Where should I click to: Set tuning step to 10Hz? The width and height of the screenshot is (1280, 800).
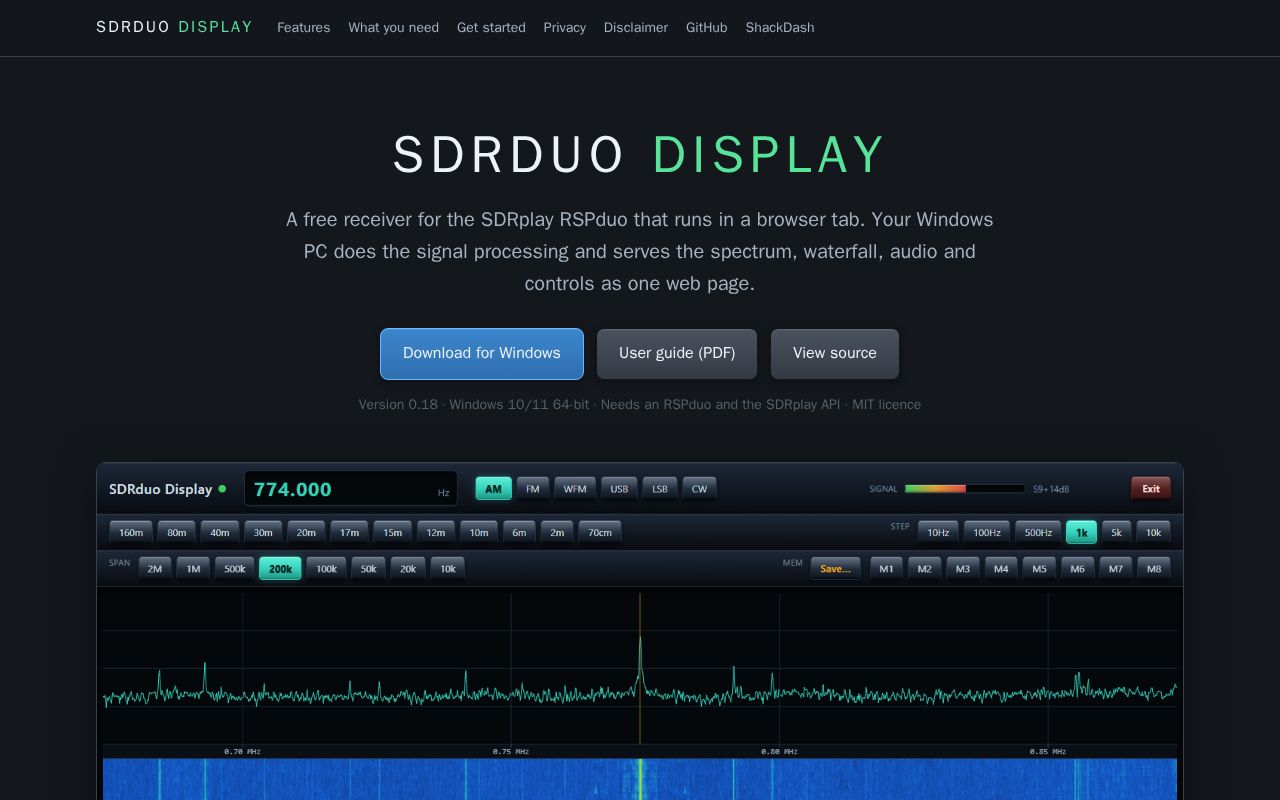click(939, 532)
